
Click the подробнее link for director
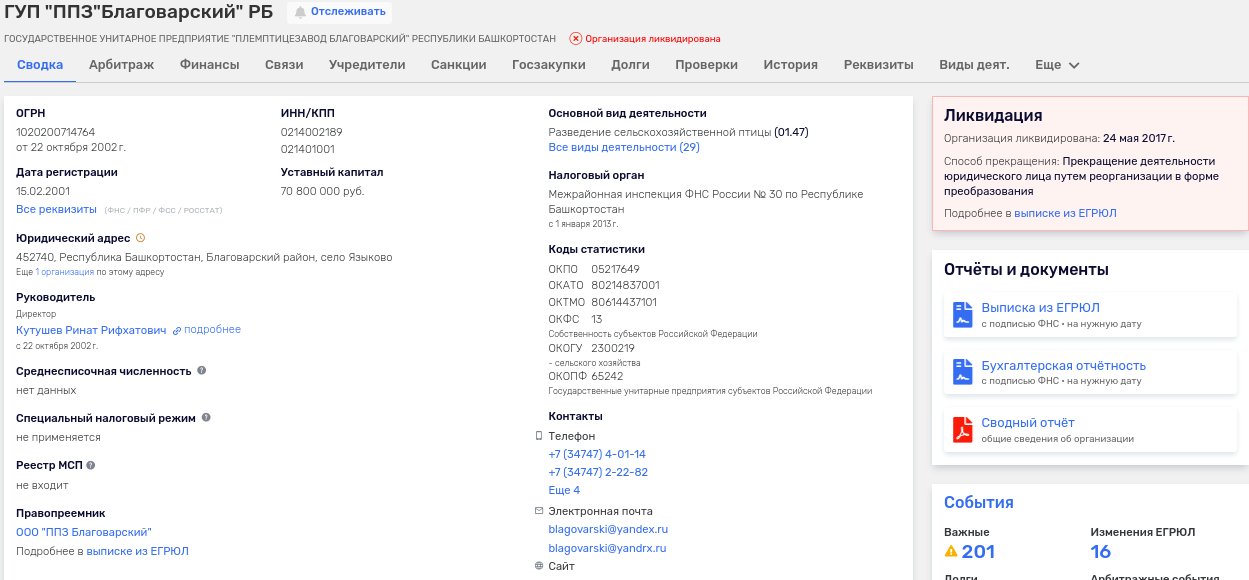212,330
